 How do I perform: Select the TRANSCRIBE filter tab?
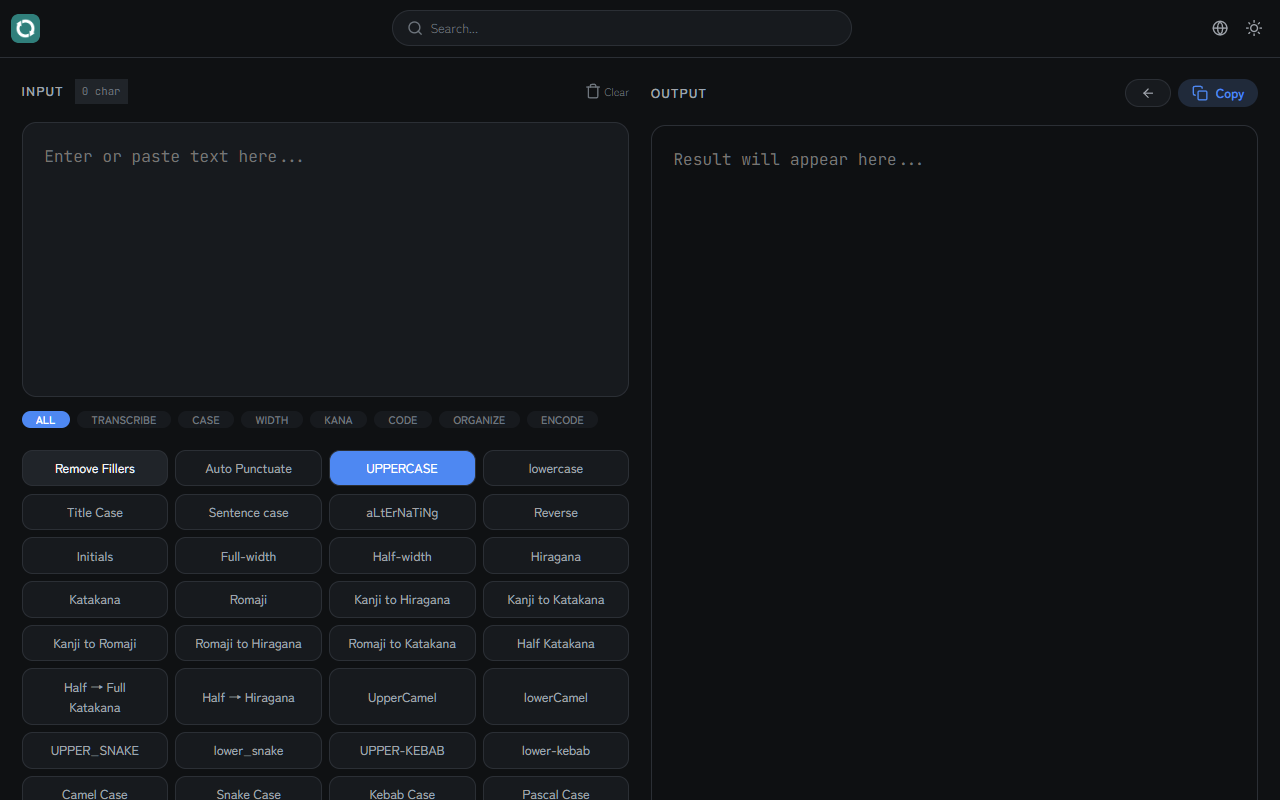[x=124, y=420]
